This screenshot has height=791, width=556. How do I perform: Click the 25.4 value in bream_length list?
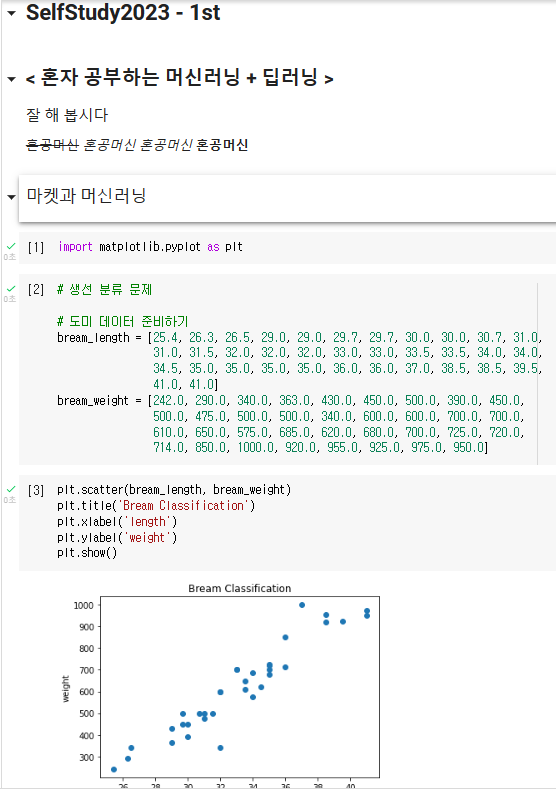coord(165,337)
